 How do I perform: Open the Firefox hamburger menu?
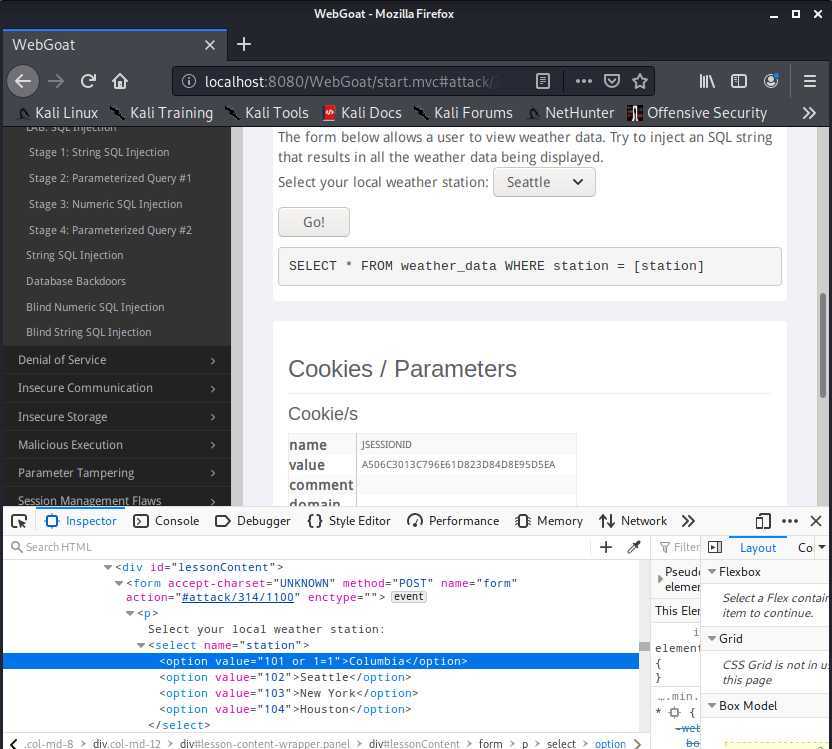[810, 81]
